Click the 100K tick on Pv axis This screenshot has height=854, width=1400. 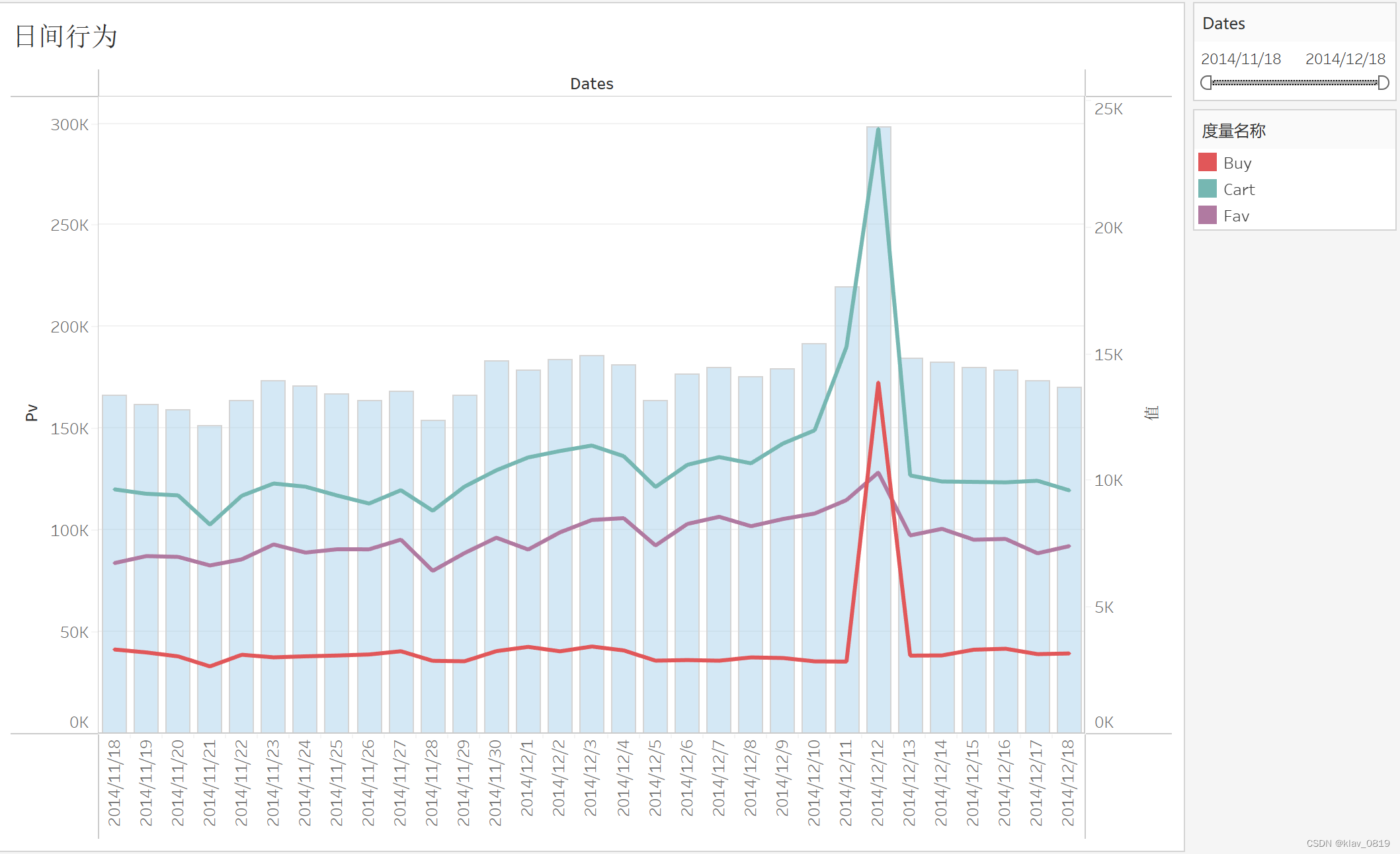69,531
